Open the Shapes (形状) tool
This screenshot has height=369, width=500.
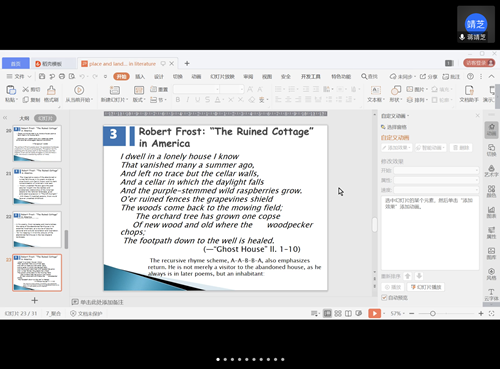[x=396, y=90]
